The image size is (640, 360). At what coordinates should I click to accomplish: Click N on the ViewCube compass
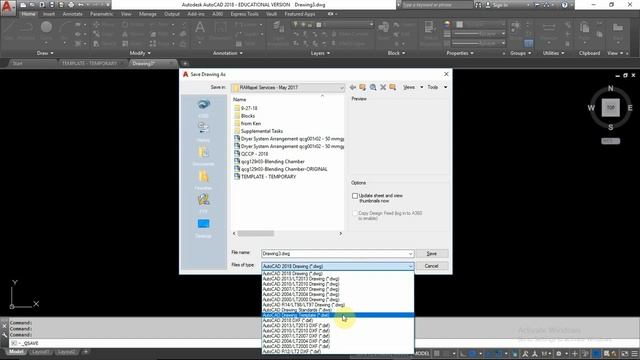tap(611, 88)
